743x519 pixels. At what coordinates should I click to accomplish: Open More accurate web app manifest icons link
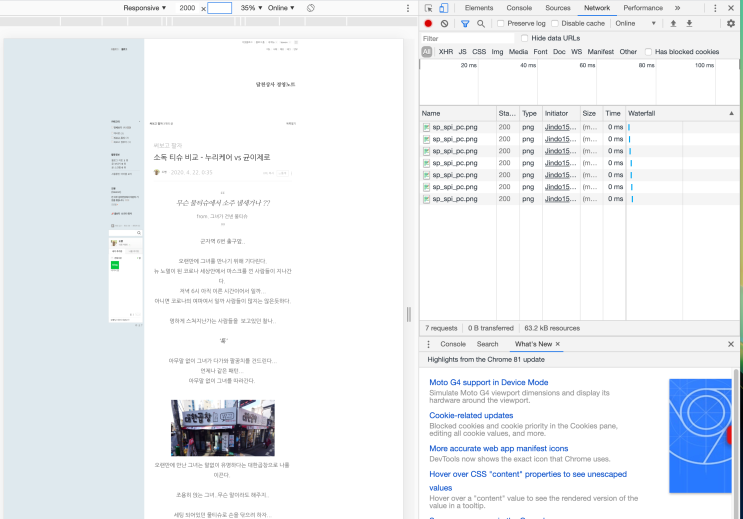click(x=498, y=448)
